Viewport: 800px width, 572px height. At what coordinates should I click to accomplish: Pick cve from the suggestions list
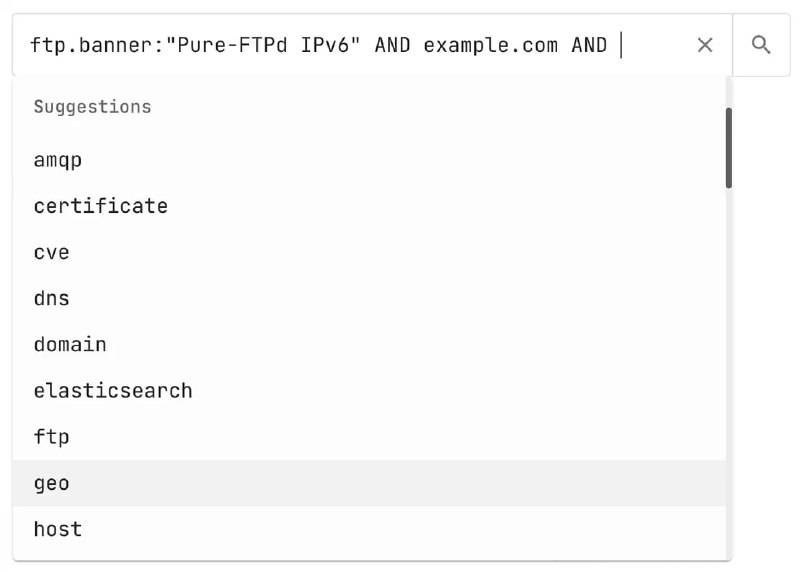[369, 253]
